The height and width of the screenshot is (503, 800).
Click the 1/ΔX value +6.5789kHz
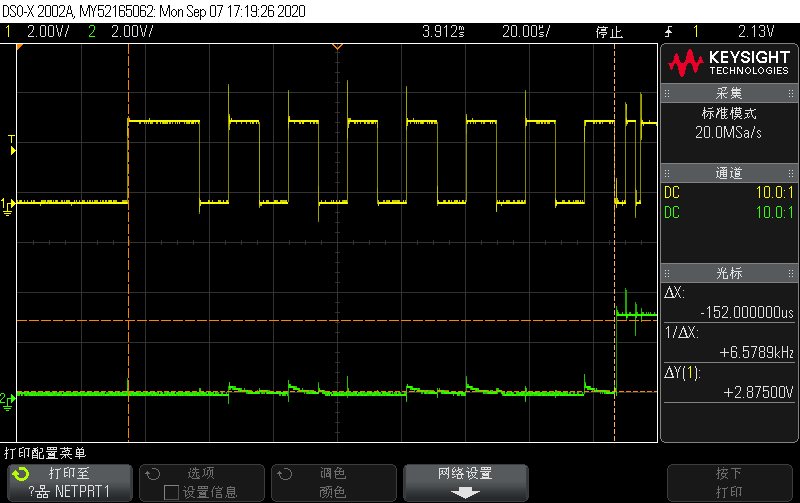(x=757, y=353)
